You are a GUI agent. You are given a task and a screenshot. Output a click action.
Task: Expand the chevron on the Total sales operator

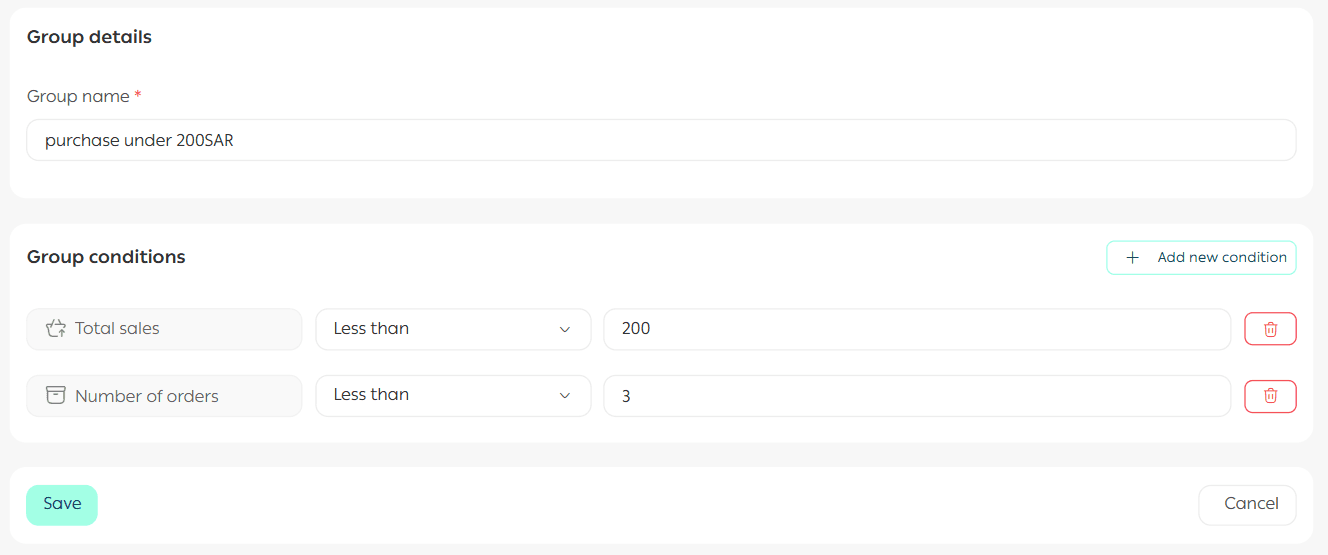point(565,329)
